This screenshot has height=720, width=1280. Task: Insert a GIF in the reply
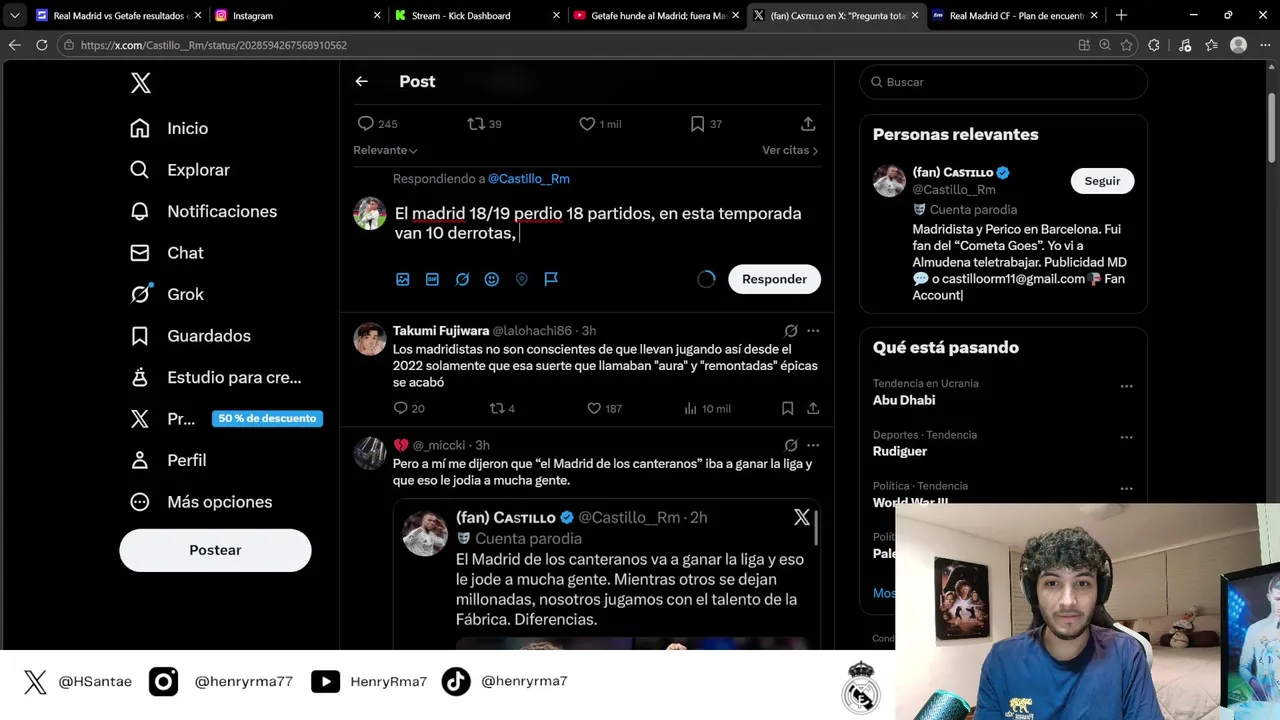point(432,279)
